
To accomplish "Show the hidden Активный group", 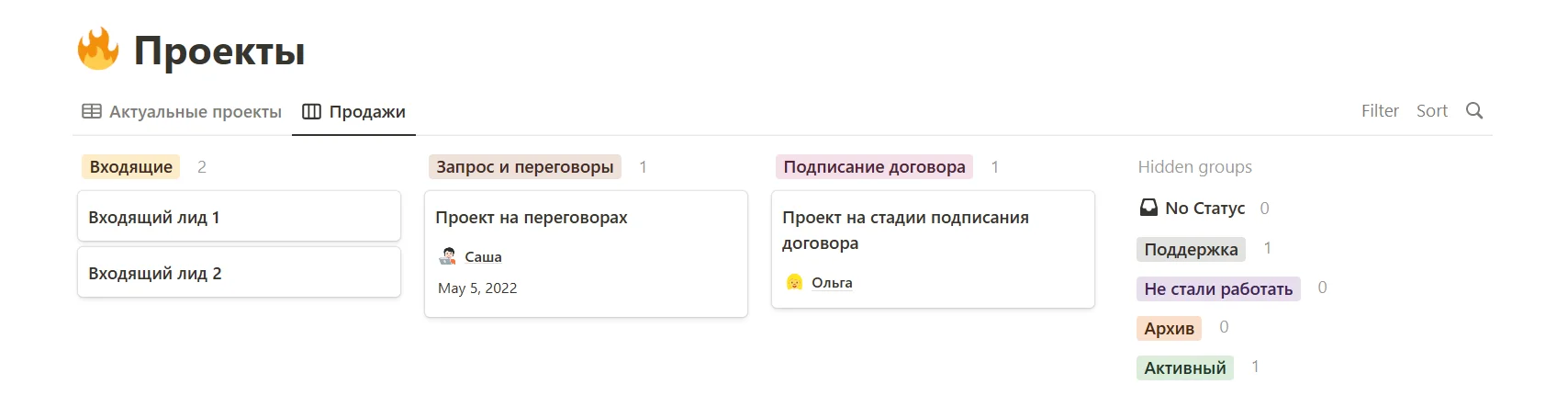I will (1184, 368).
